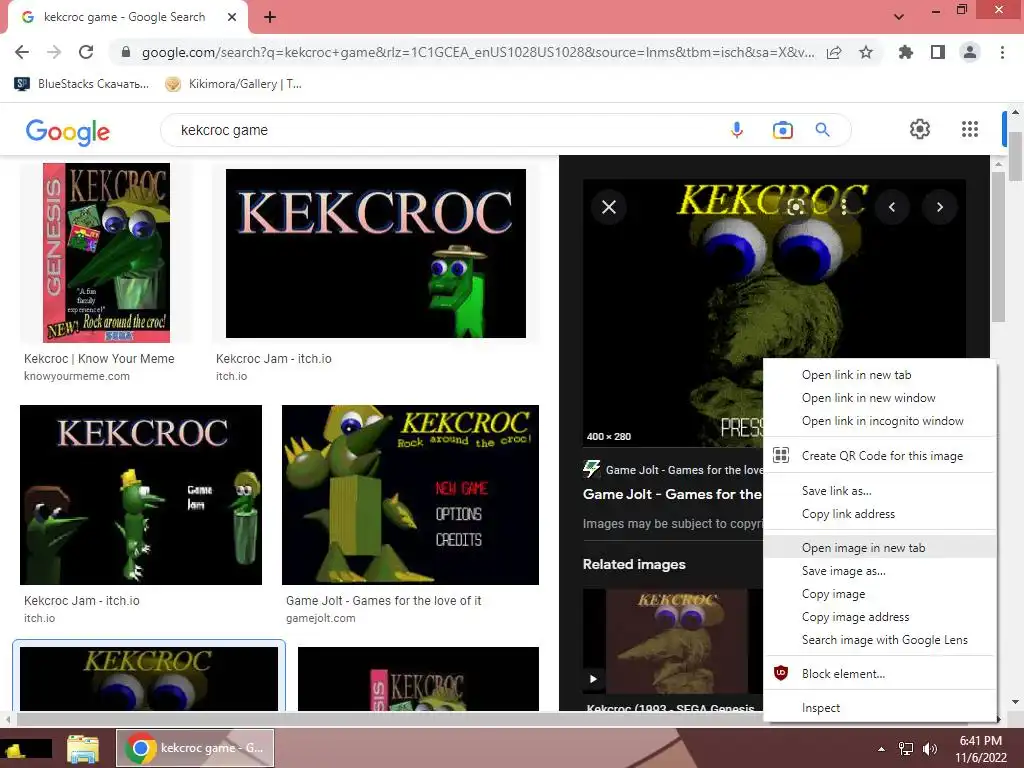Select Create QR Code for this image
The width and height of the screenshot is (1024, 768).
pos(880,456)
